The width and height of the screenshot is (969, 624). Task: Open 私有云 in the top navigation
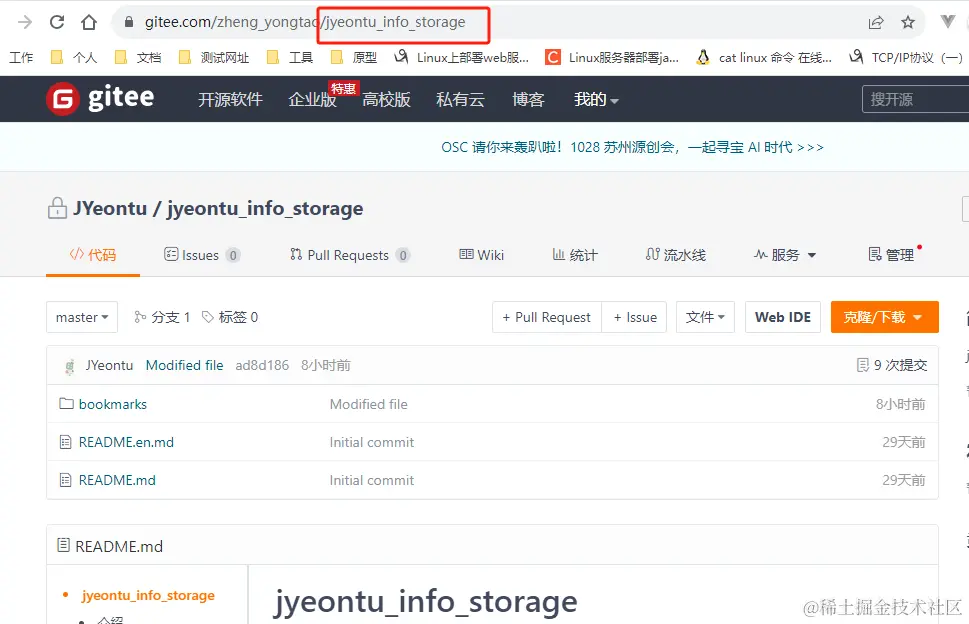tap(460, 99)
